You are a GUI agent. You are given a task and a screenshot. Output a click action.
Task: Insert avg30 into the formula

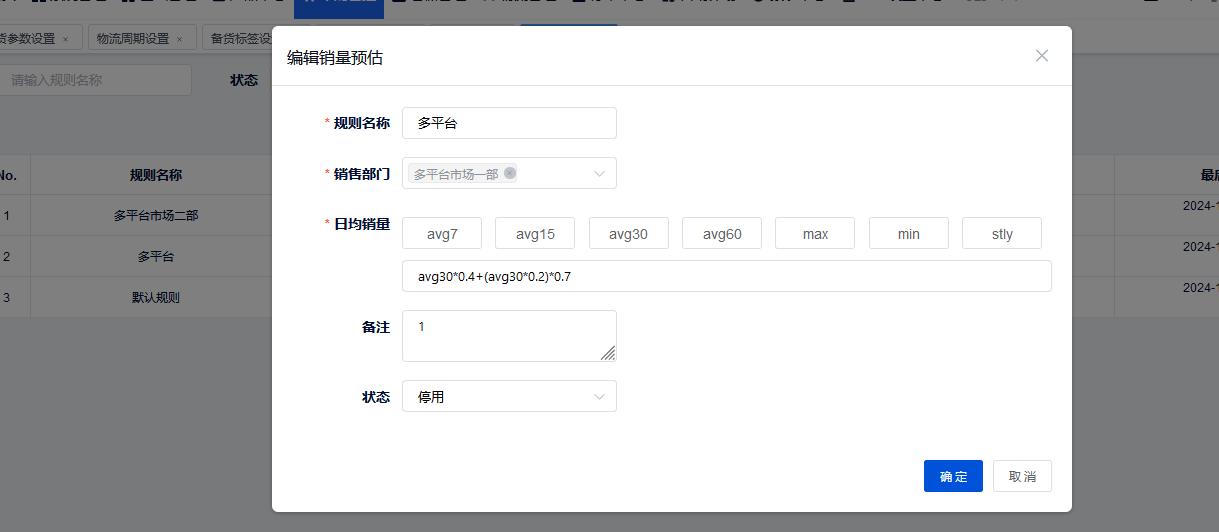click(x=629, y=234)
